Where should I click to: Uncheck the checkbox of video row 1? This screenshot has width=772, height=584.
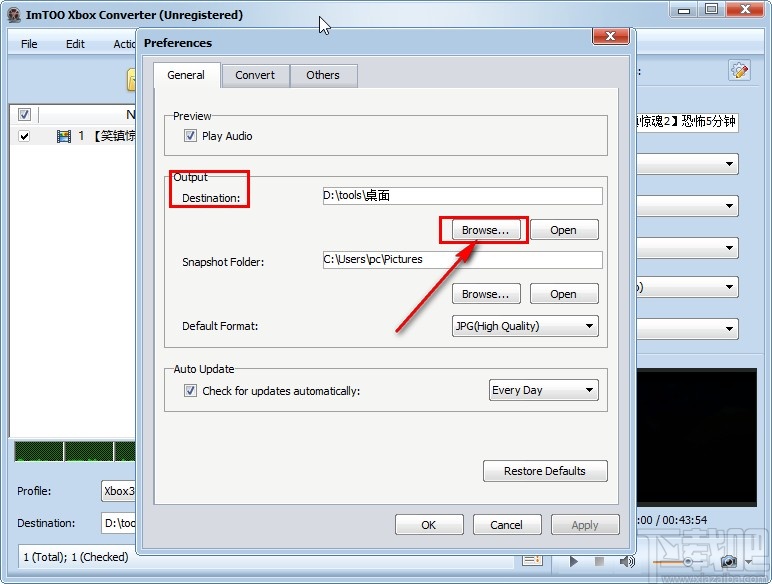24,136
